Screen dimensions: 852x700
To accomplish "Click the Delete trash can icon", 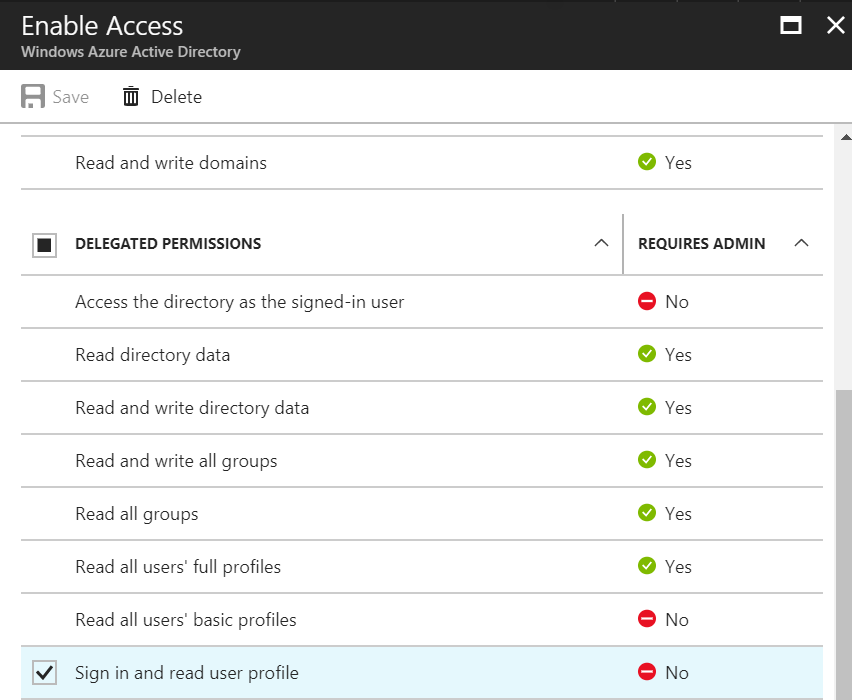I will click(x=130, y=97).
